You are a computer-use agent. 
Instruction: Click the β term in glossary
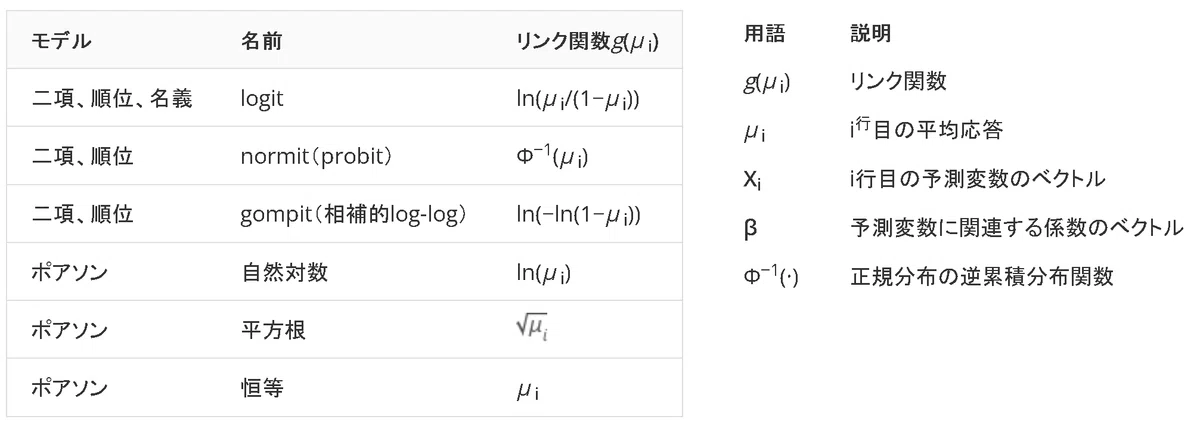click(x=752, y=228)
